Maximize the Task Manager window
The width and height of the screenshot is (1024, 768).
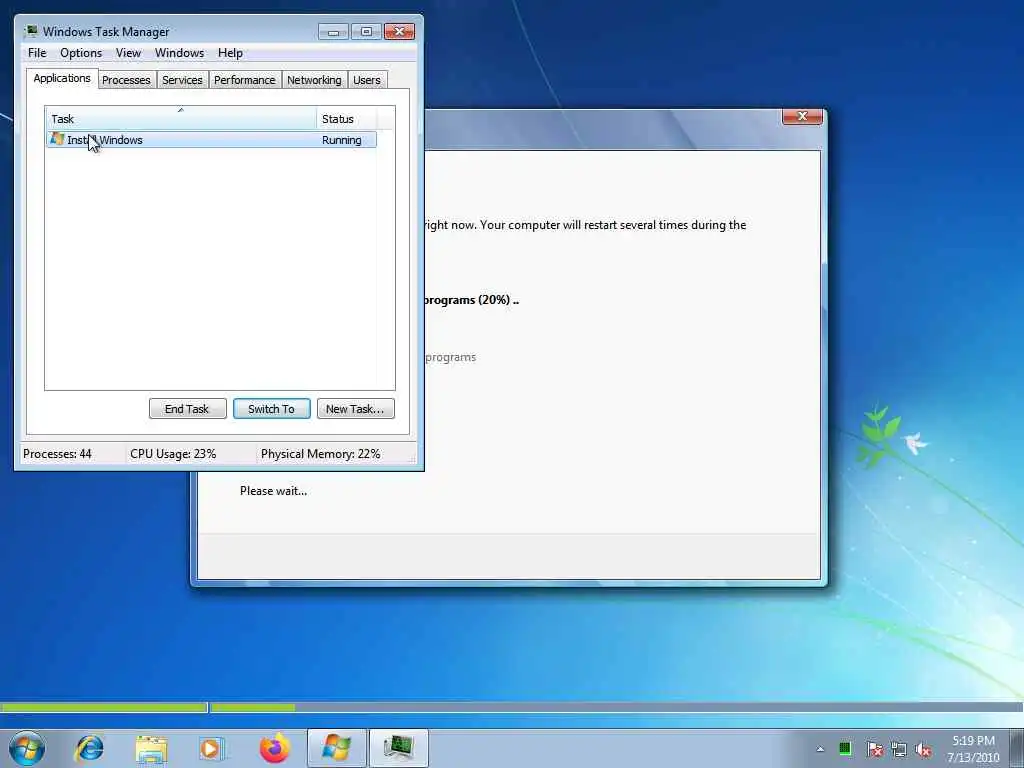366,31
